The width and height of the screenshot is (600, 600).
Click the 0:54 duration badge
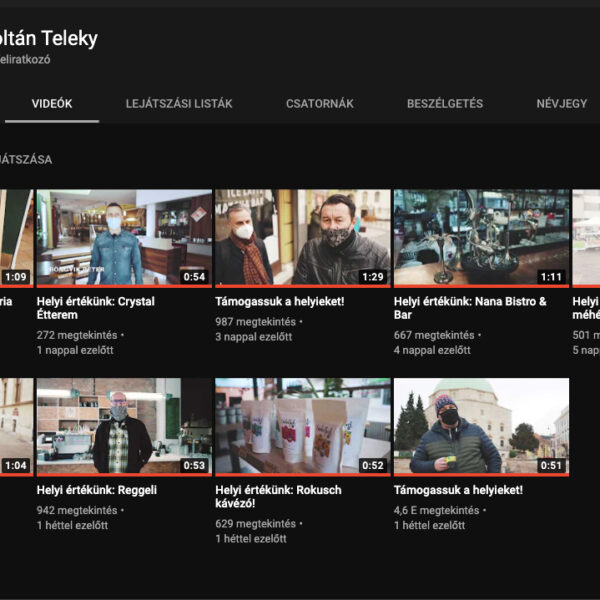(194, 277)
